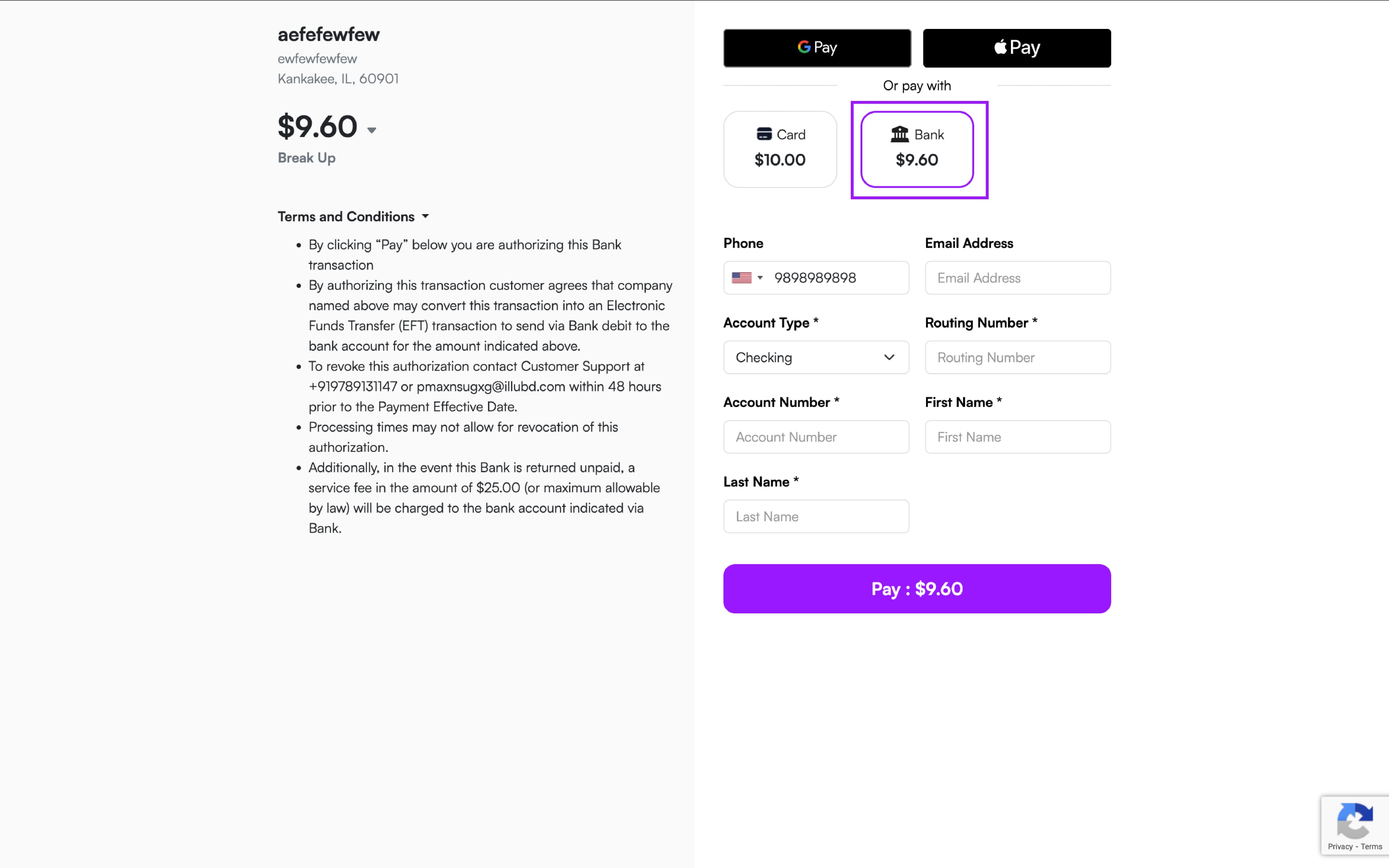Screen dimensions: 1389x868
Task: Open the Account Type dropdown
Action: [x=816, y=358]
